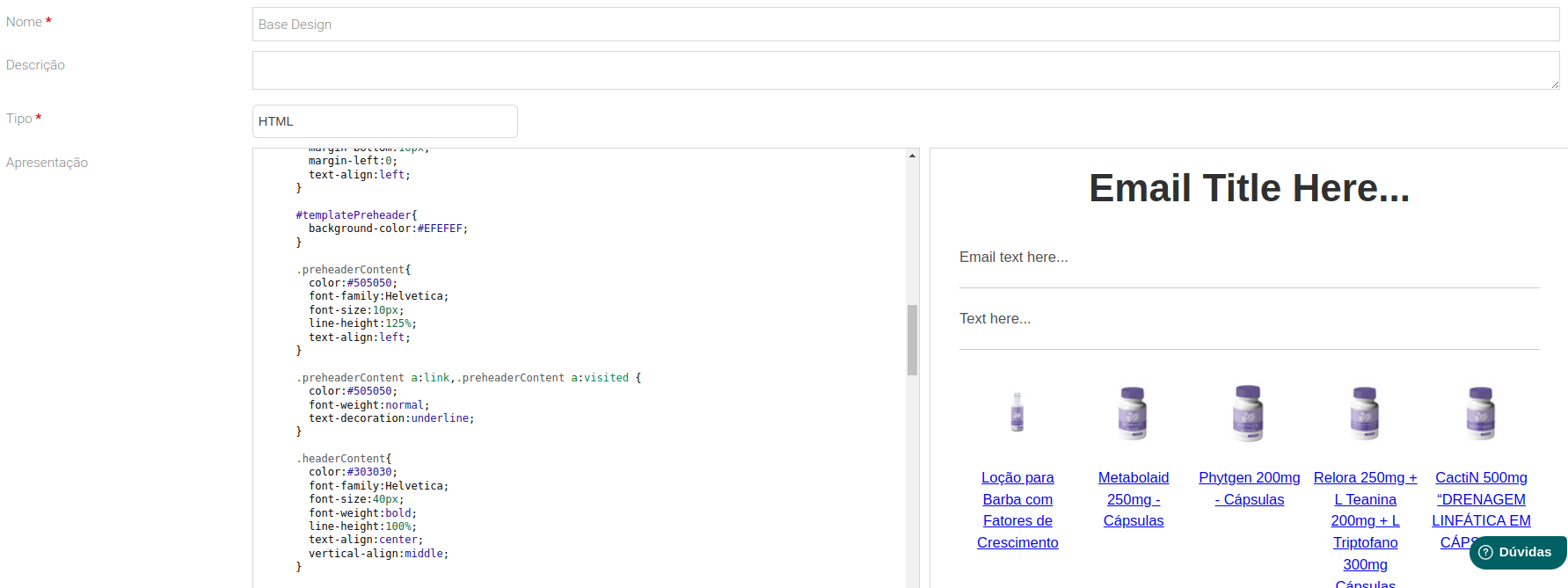1568x588 pixels.
Task: Click the code editor vertical scrollbar thumb
Action: [x=912, y=340]
